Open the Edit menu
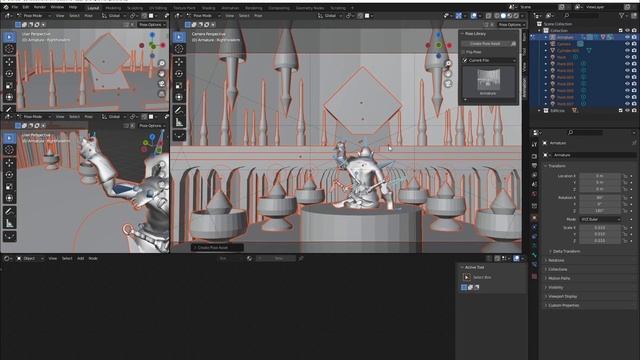The height and width of the screenshot is (360, 640). point(26,7)
